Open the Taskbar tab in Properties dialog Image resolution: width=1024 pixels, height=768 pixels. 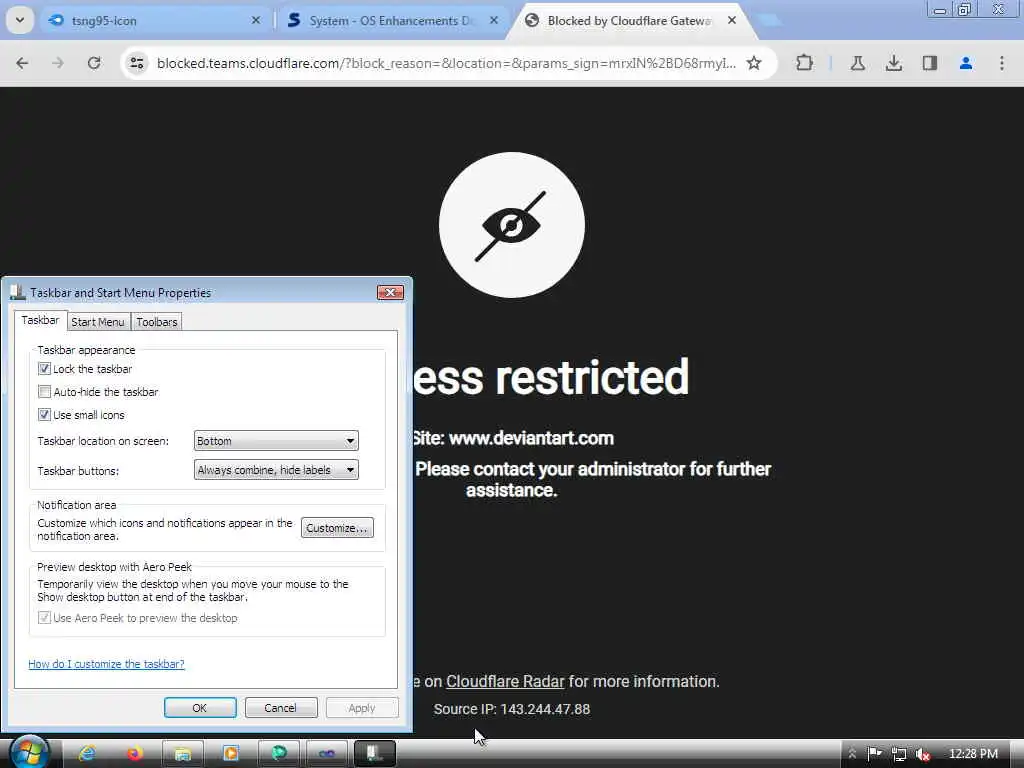click(40, 320)
